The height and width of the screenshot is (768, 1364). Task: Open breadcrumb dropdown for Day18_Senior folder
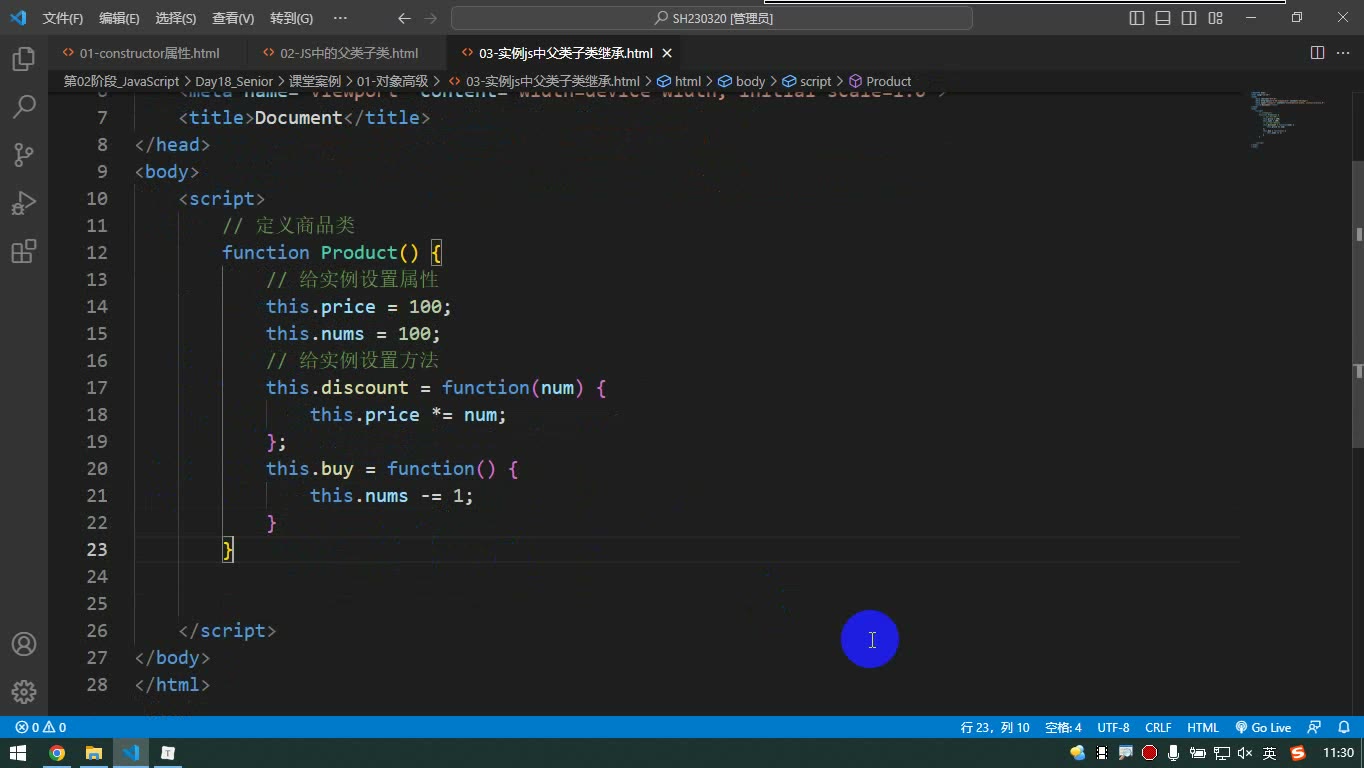click(x=234, y=81)
